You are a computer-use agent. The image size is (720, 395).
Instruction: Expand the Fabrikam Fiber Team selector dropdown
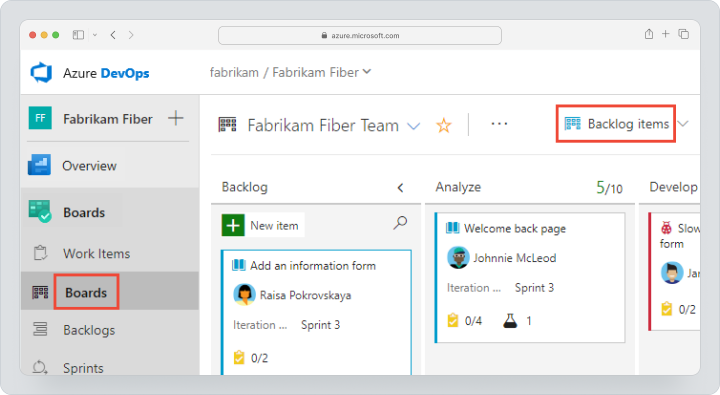(x=414, y=126)
